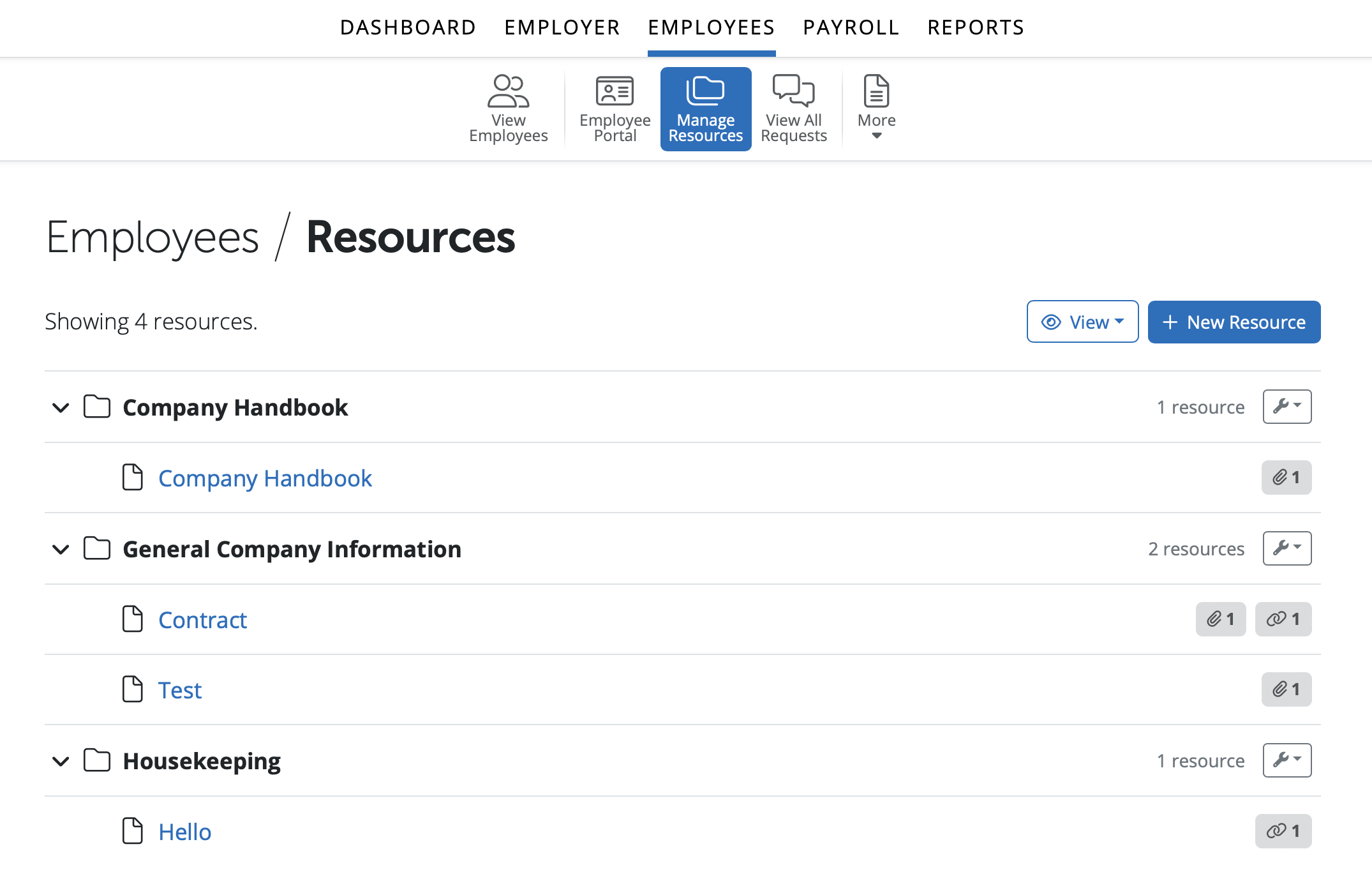Click the Company Handbook attachment count badge
The width and height of the screenshot is (1372, 895).
point(1286,478)
